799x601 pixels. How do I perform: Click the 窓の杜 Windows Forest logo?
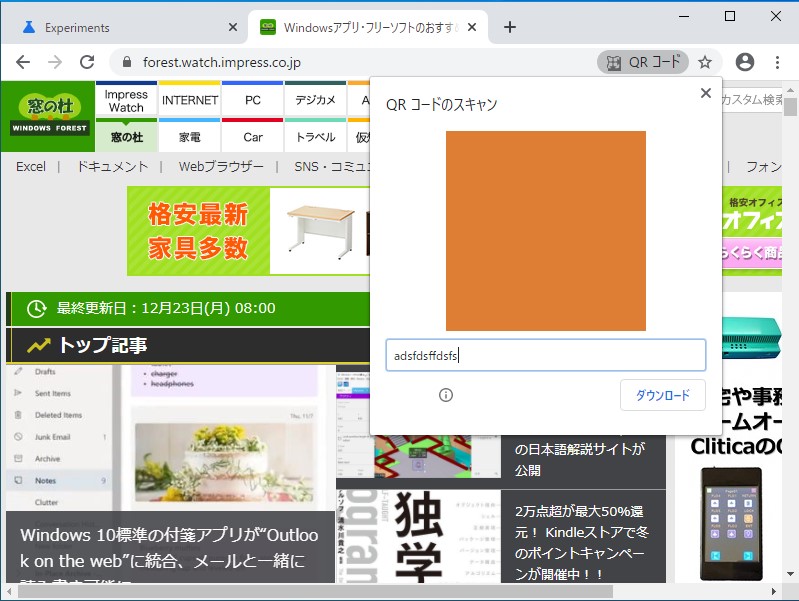tap(49, 115)
